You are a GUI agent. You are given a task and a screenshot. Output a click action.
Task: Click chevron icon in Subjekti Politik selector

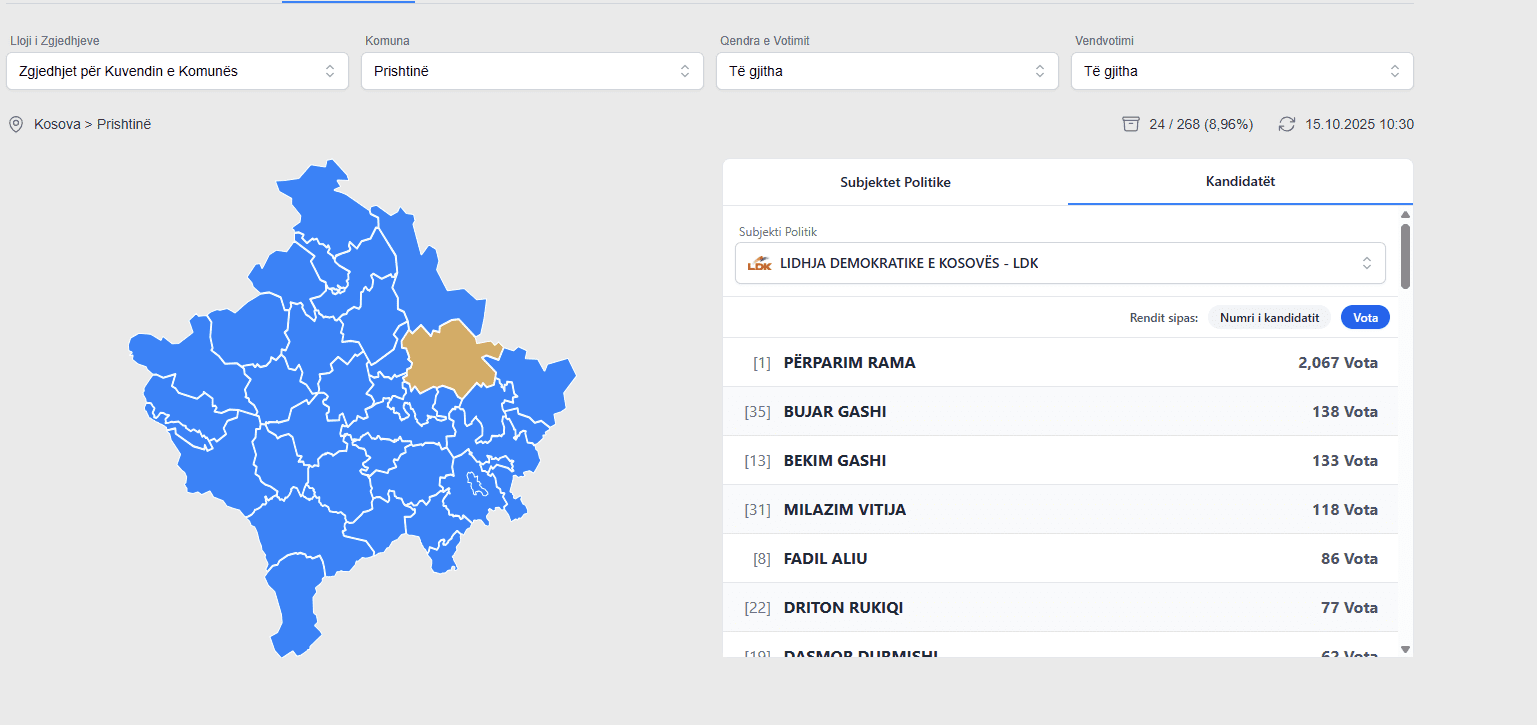coord(1366,263)
